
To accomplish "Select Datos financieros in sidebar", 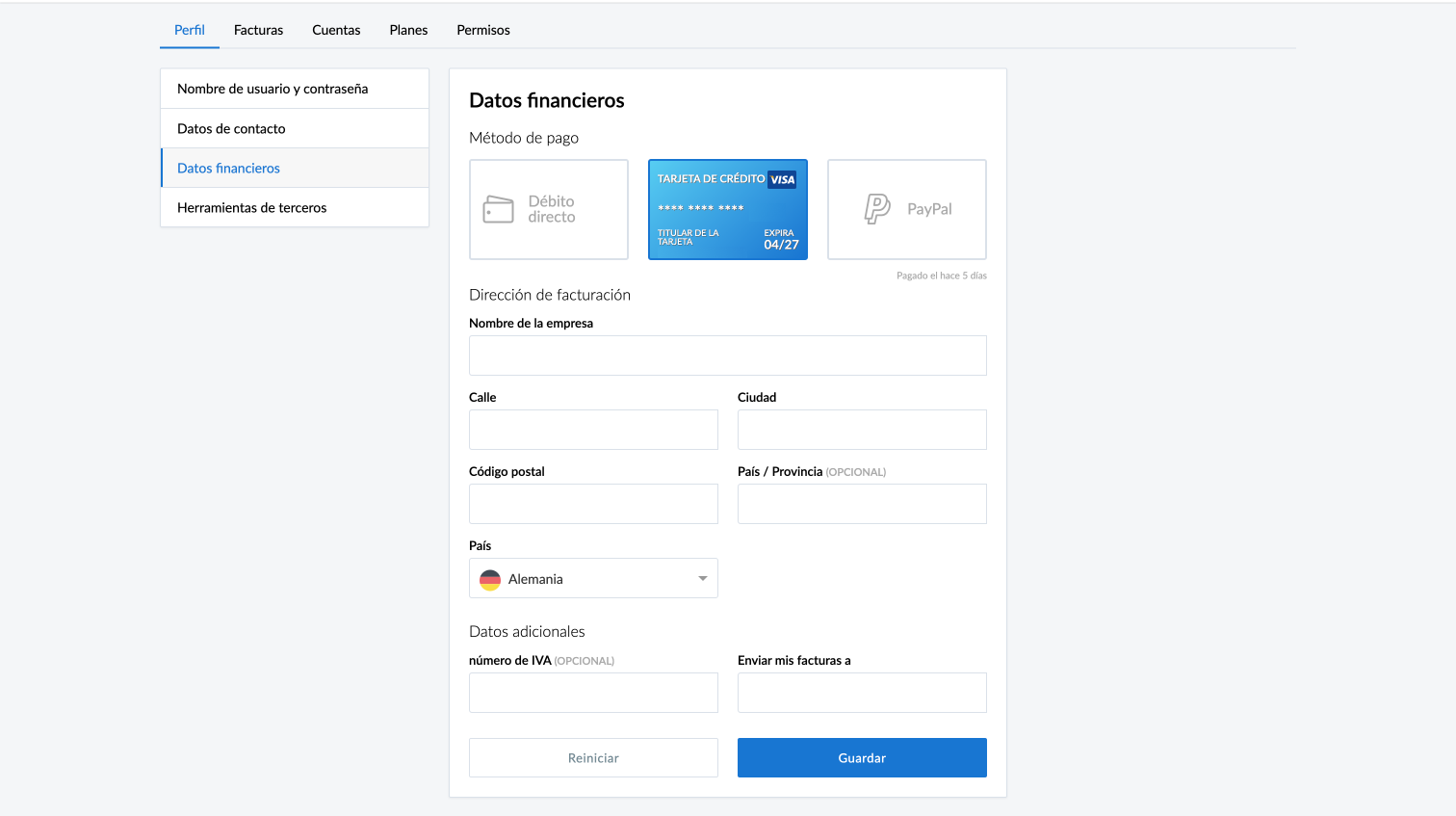I will coord(295,168).
